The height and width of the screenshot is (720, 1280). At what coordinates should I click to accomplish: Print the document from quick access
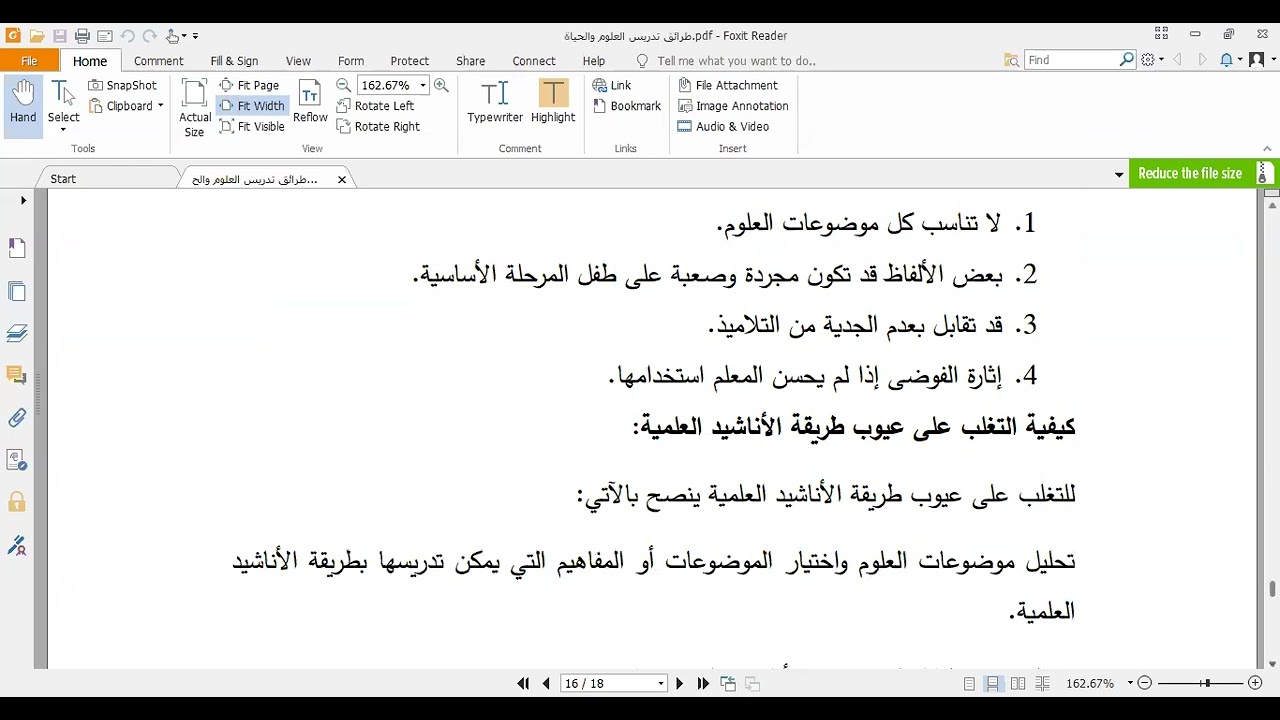coord(83,36)
